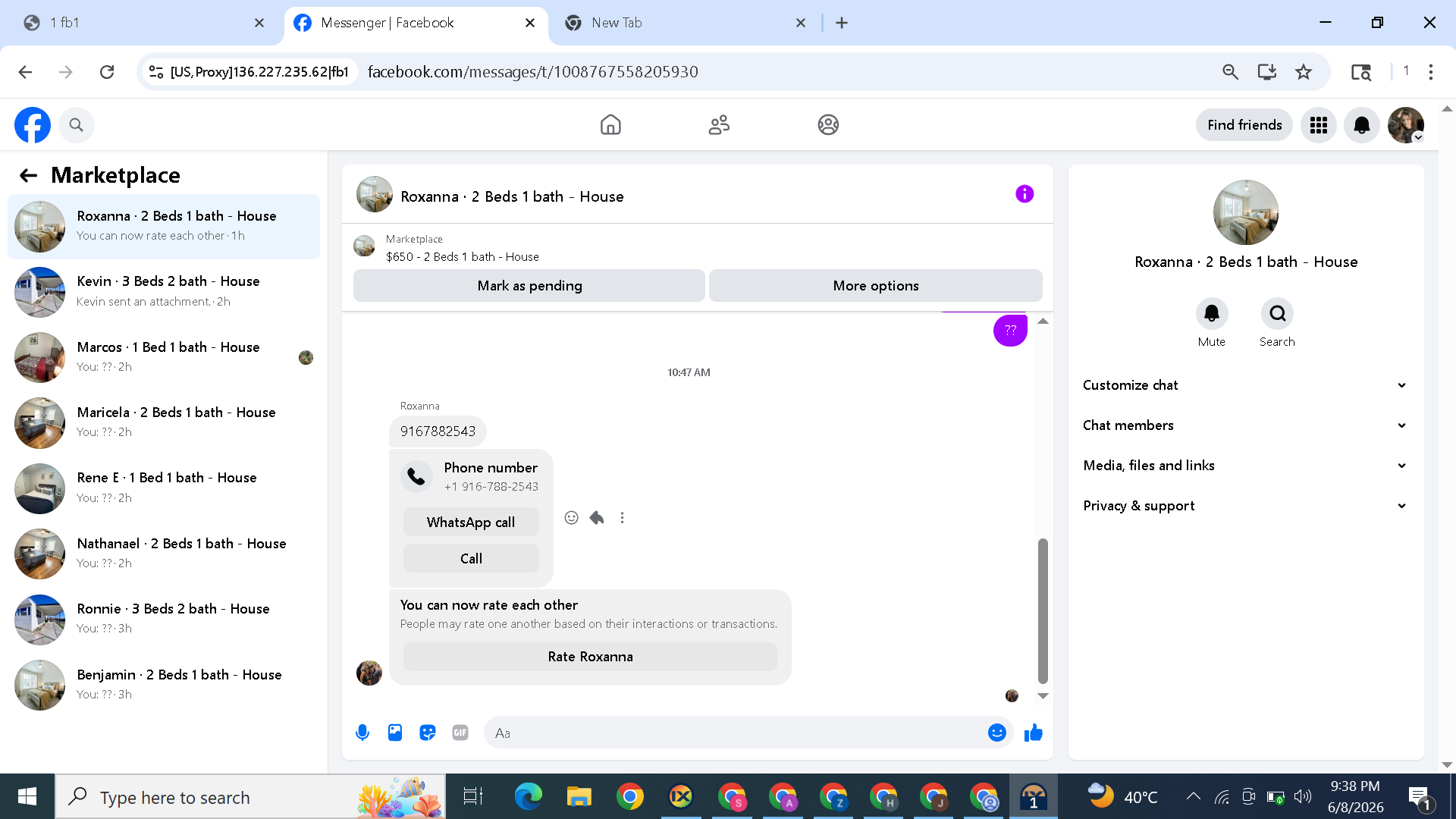The width and height of the screenshot is (1456, 819).
Task: Open Chrome three-dot menu
Action: click(x=1431, y=72)
